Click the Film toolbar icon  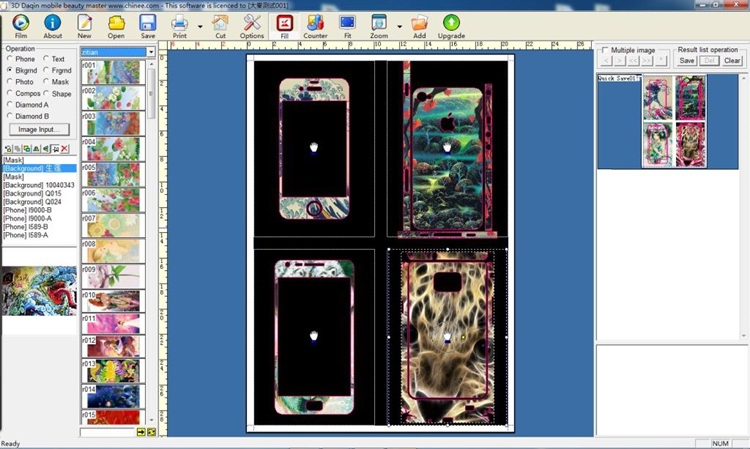click(x=20, y=24)
